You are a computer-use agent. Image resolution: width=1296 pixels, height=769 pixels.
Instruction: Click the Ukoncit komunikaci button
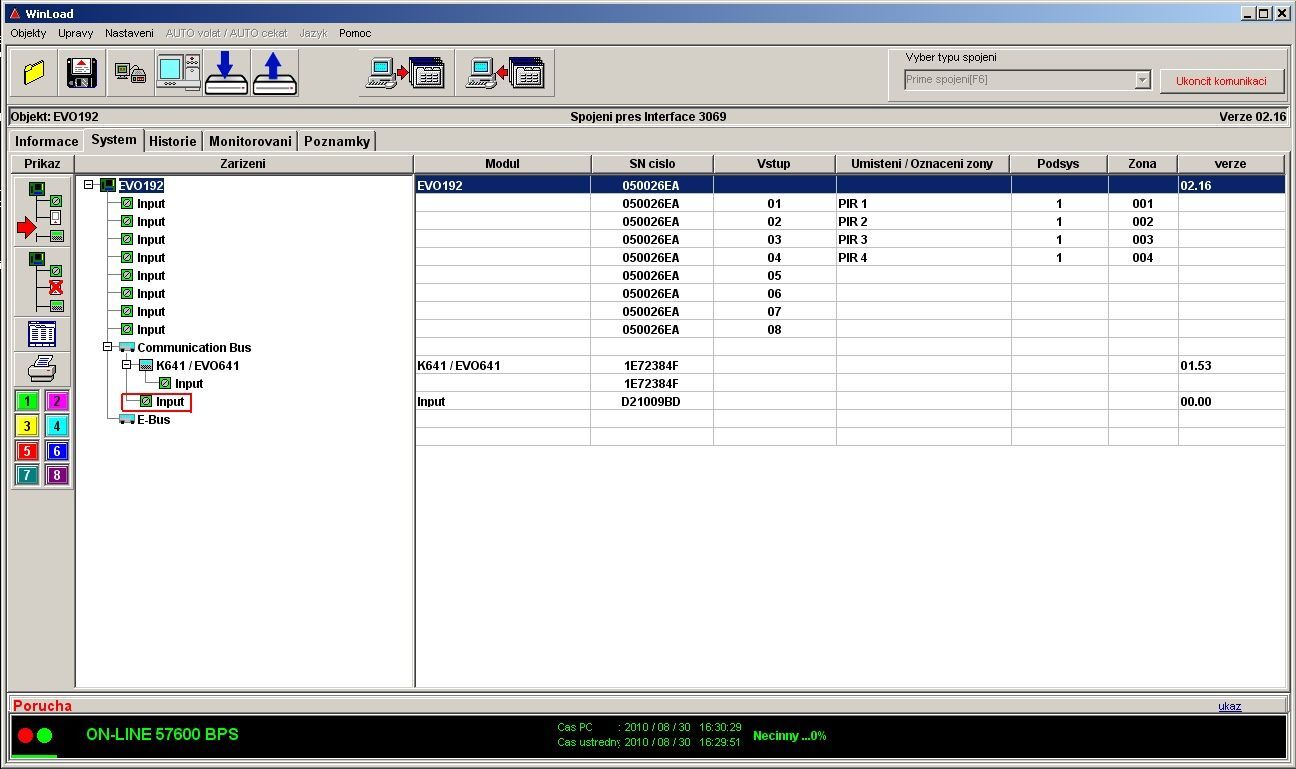[1221, 81]
